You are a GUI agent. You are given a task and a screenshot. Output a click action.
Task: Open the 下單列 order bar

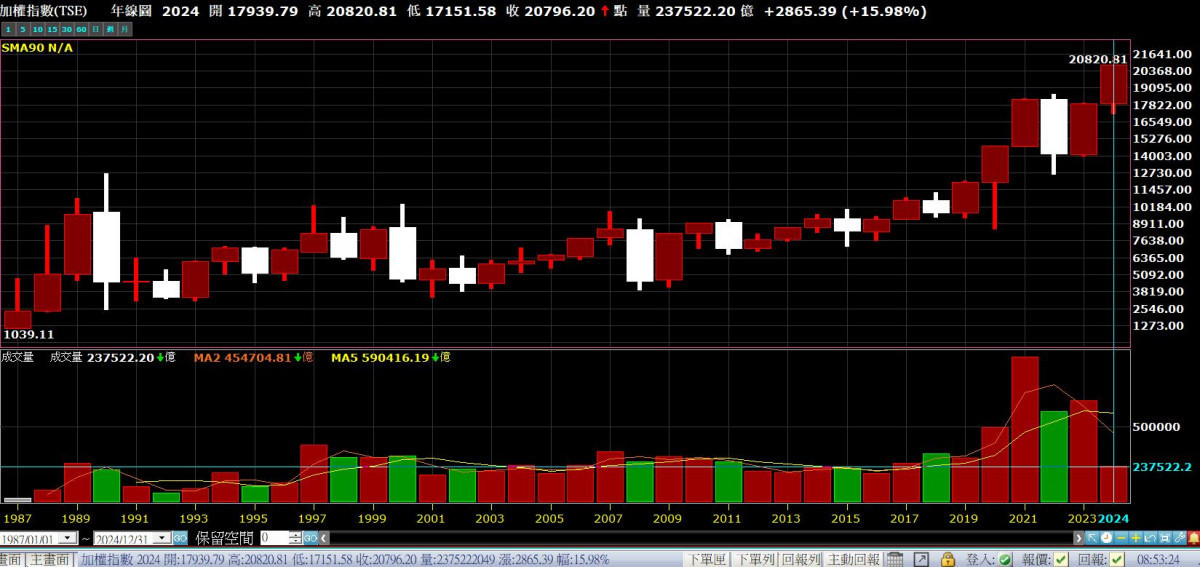757,559
